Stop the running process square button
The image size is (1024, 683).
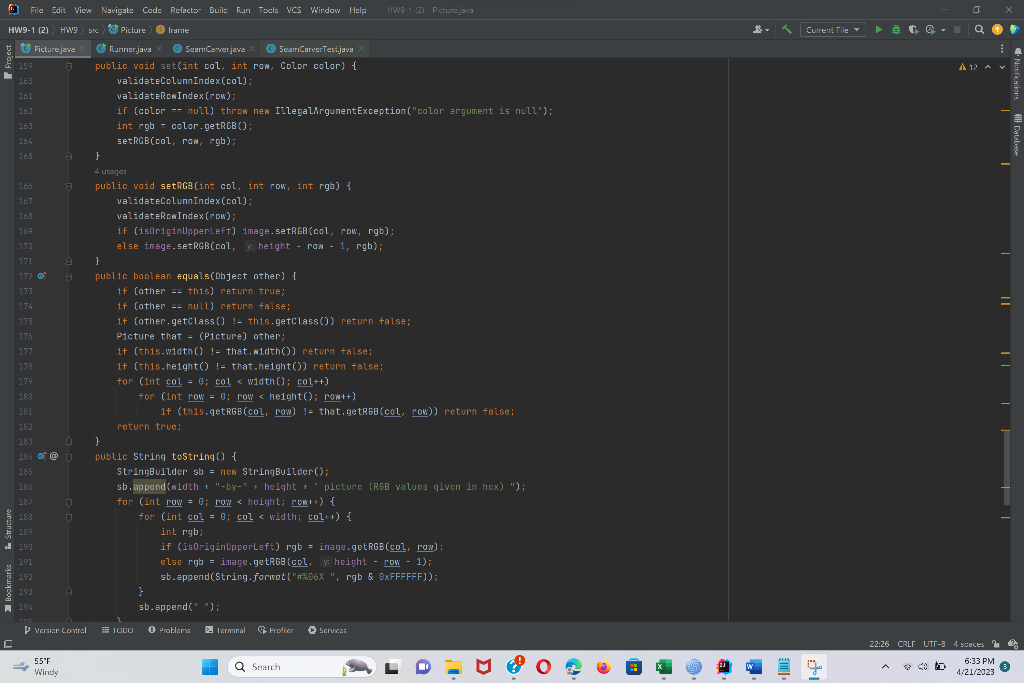point(957,29)
